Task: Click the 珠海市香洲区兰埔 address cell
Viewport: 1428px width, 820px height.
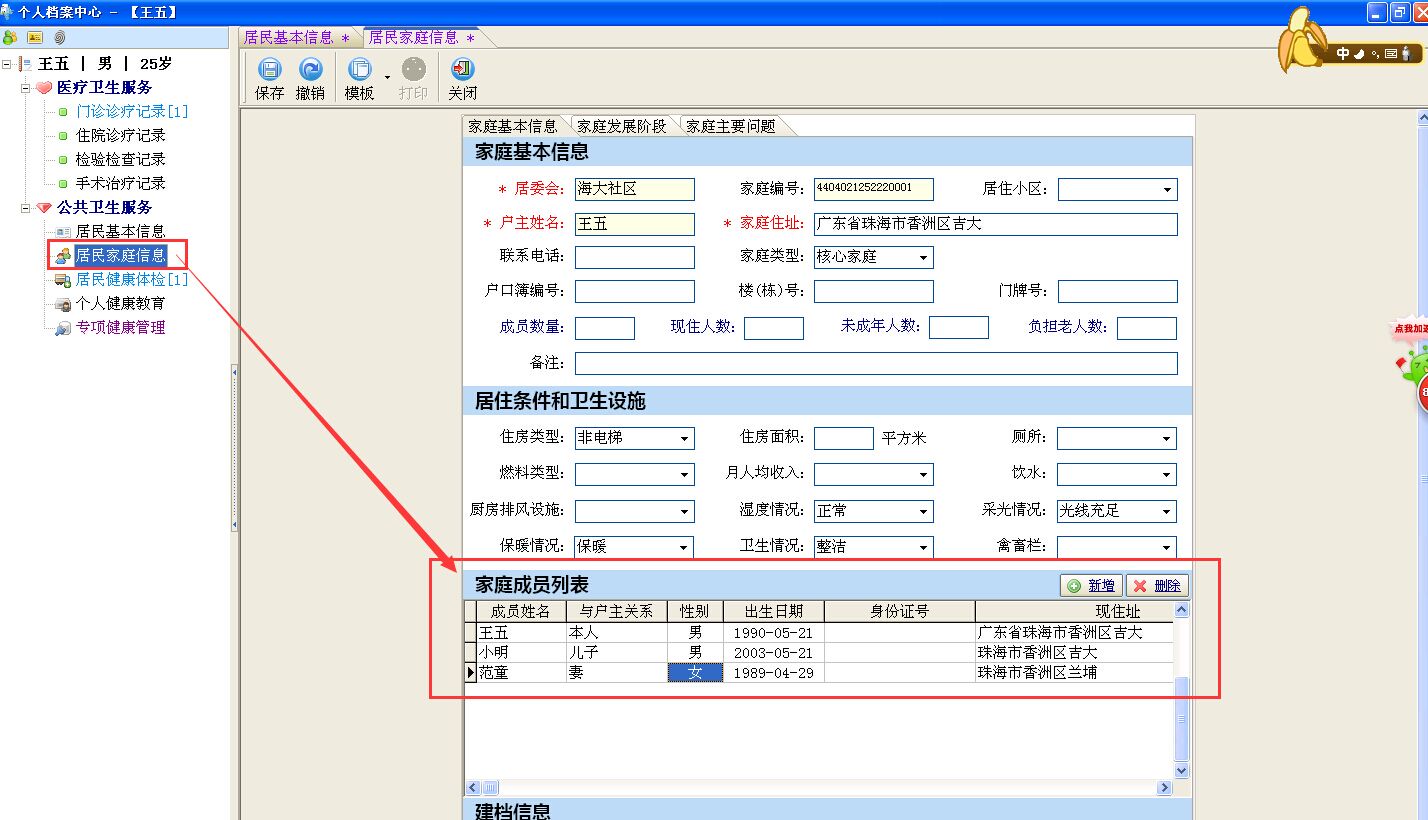Action: pos(1074,673)
